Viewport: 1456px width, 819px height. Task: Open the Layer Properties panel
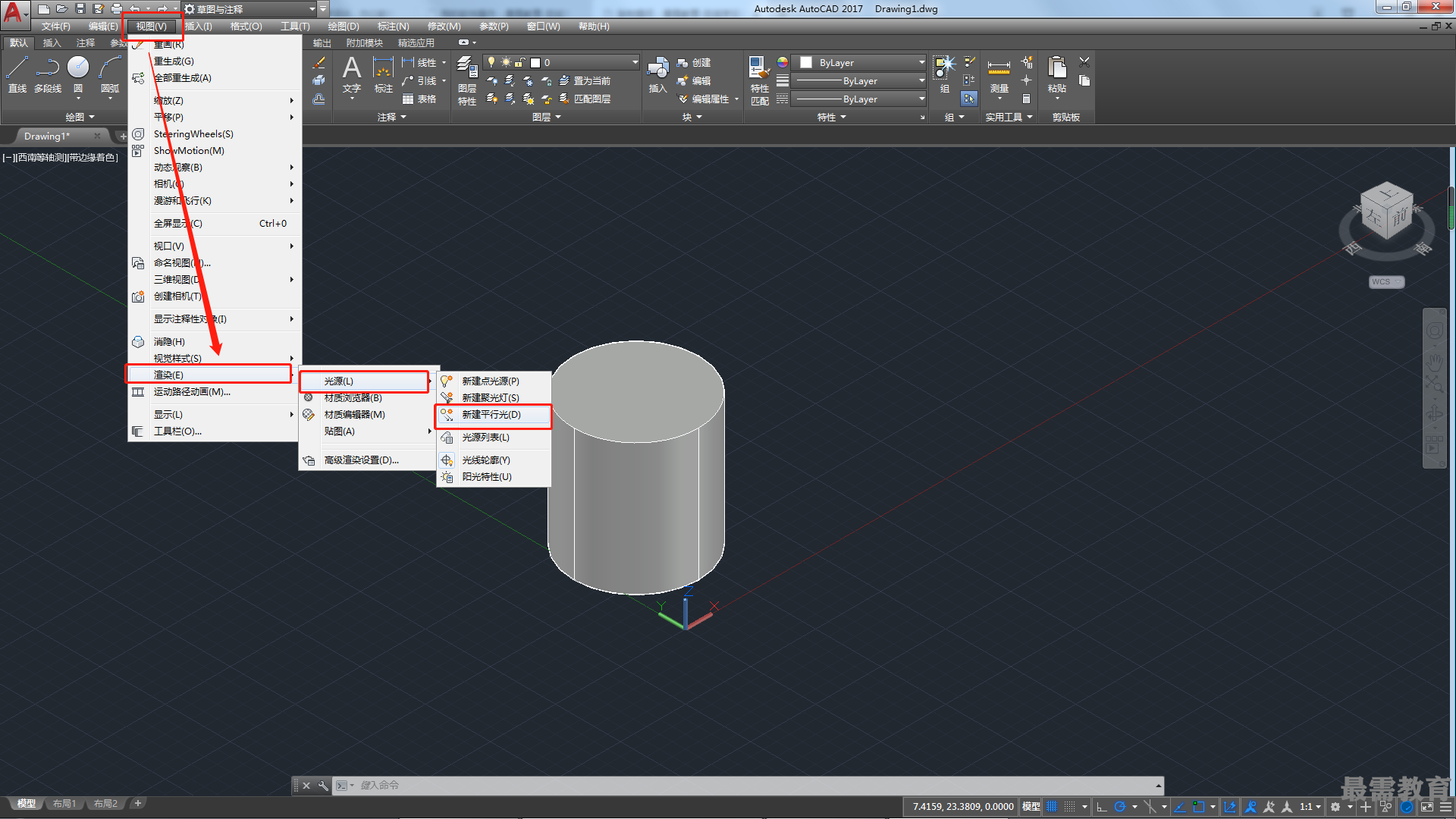tap(467, 80)
